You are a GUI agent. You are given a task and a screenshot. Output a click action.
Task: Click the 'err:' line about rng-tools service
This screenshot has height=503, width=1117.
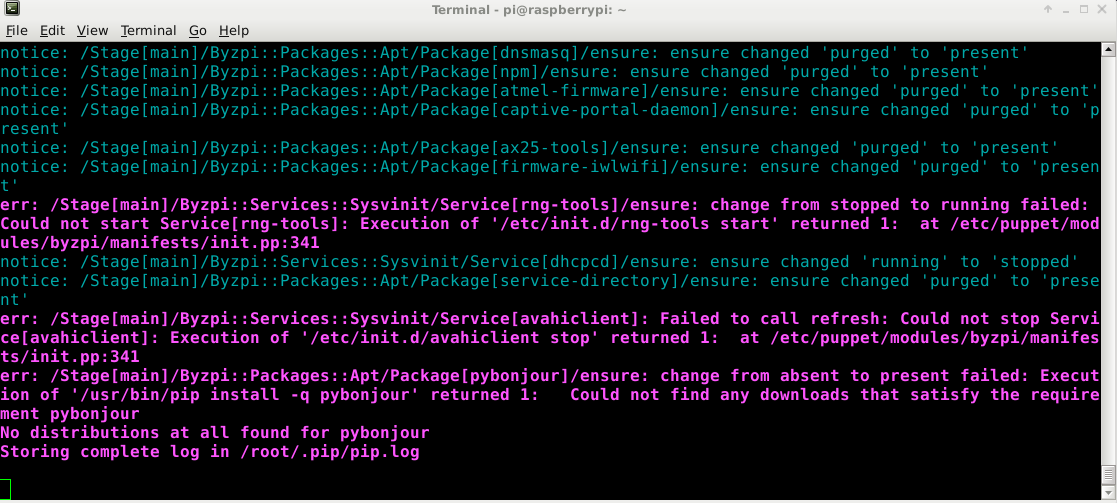tap(549, 224)
